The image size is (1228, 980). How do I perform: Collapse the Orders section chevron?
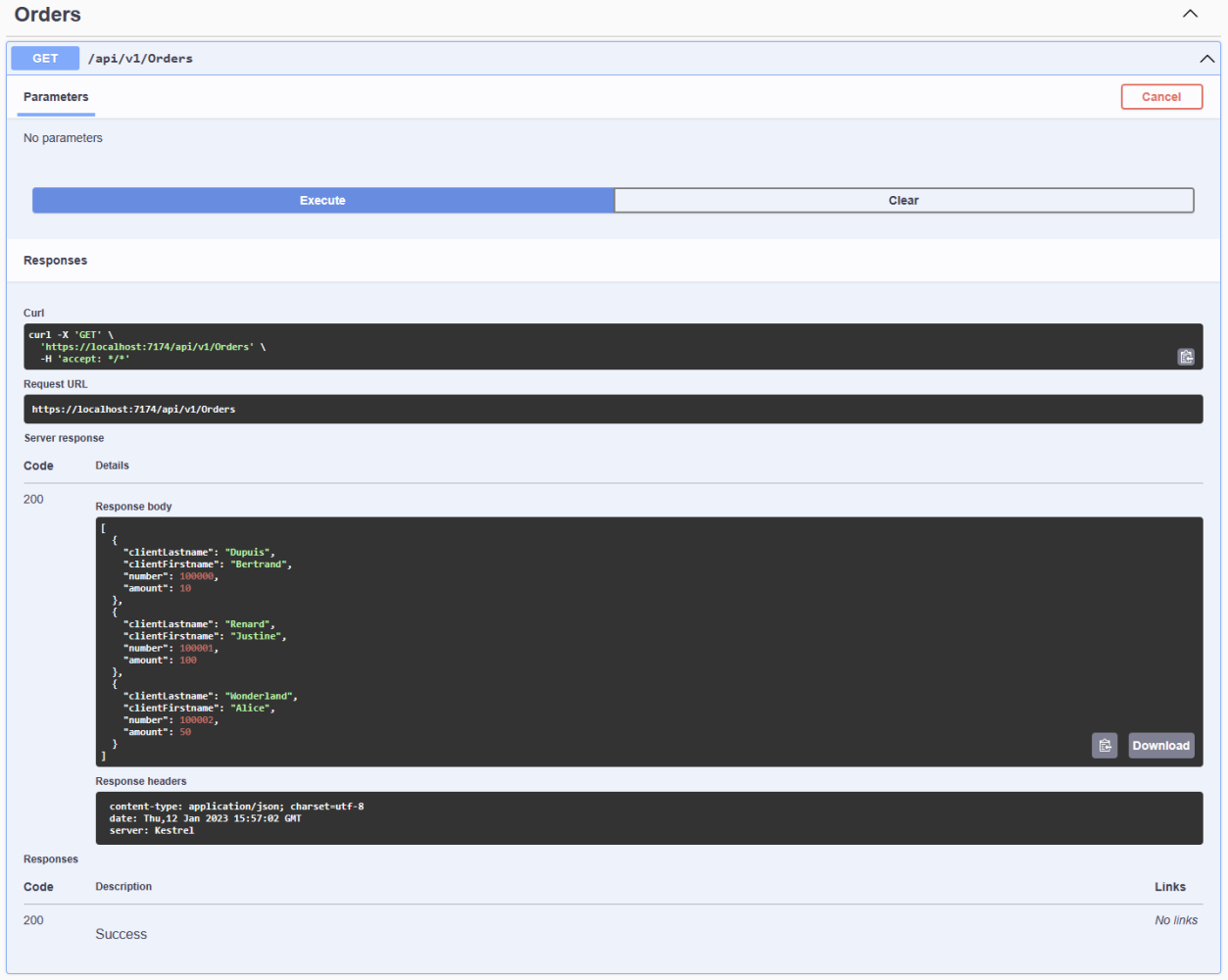pyautogui.click(x=1190, y=14)
